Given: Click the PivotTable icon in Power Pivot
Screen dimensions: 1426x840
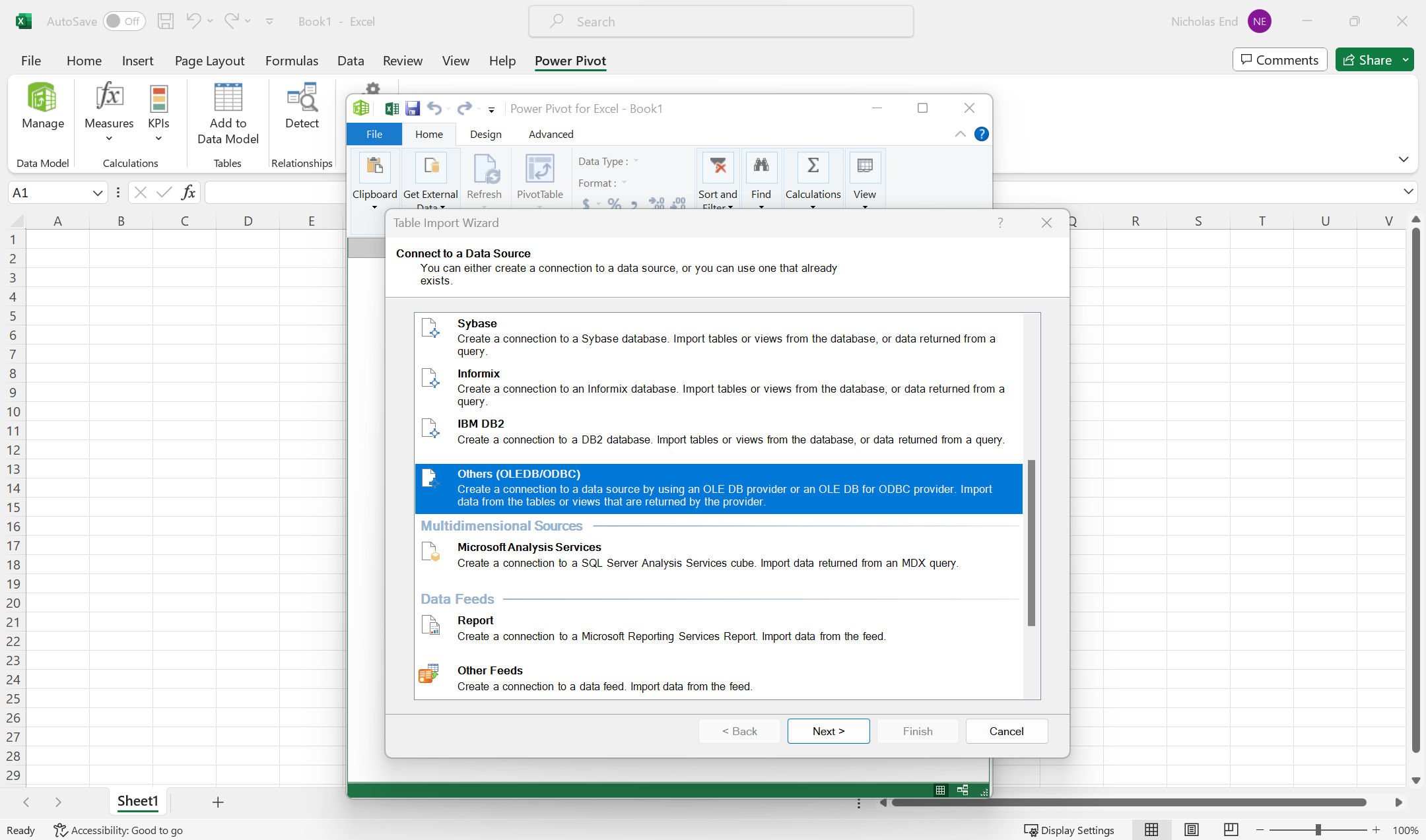Looking at the screenshot, I should click(539, 169).
